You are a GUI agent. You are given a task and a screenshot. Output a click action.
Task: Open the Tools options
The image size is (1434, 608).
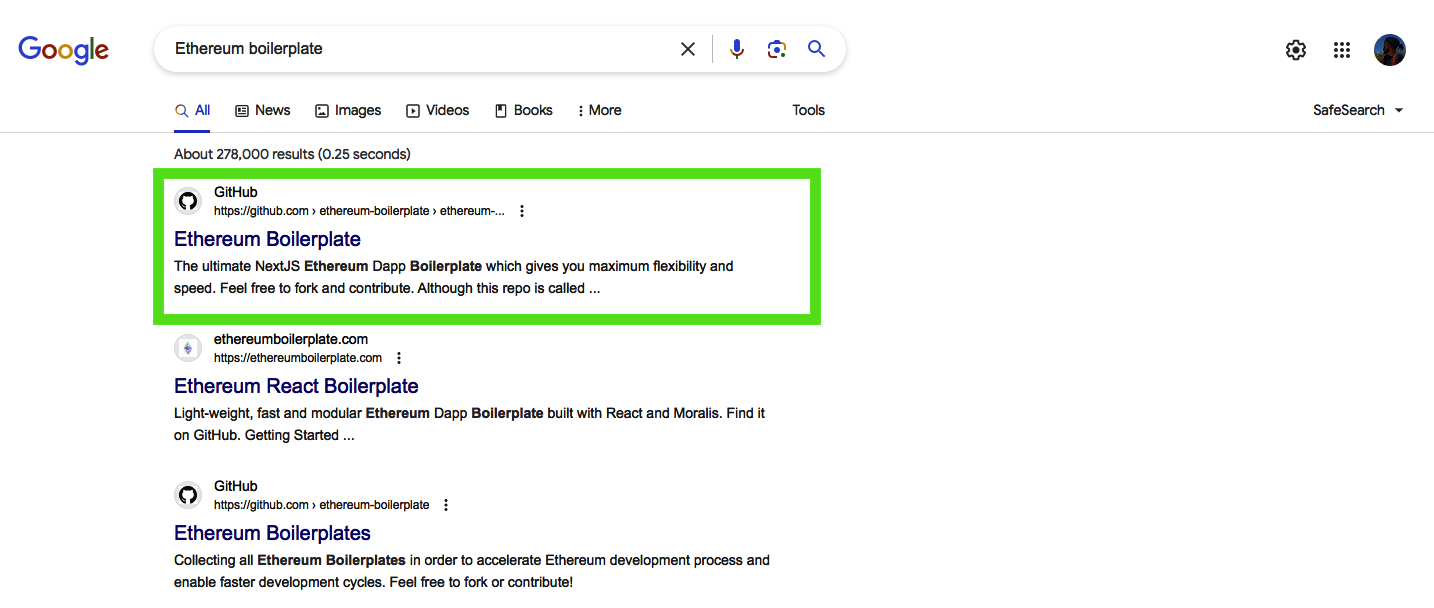[x=809, y=110]
